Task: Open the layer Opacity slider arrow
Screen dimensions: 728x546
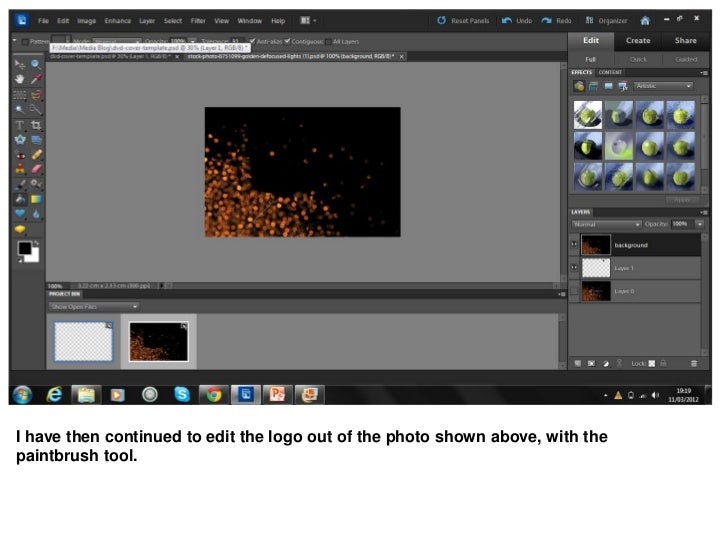Action: click(x=699, y=224)
